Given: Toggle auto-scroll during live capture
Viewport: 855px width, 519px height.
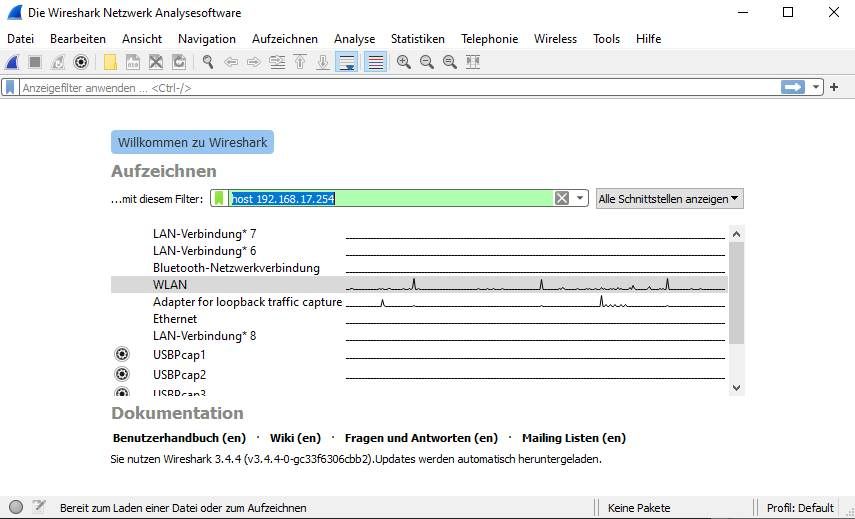Looking at the screenshot, I should point(347,62).
